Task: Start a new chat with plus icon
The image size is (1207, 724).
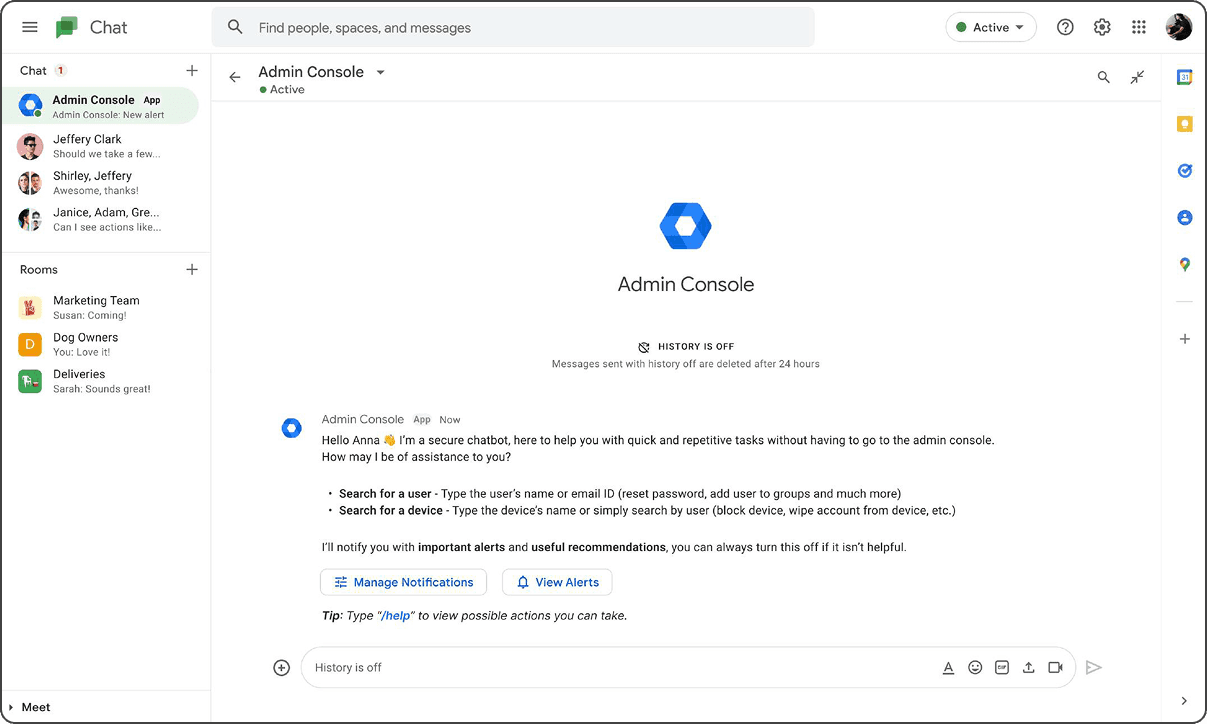Action: [x=192, y=70]
